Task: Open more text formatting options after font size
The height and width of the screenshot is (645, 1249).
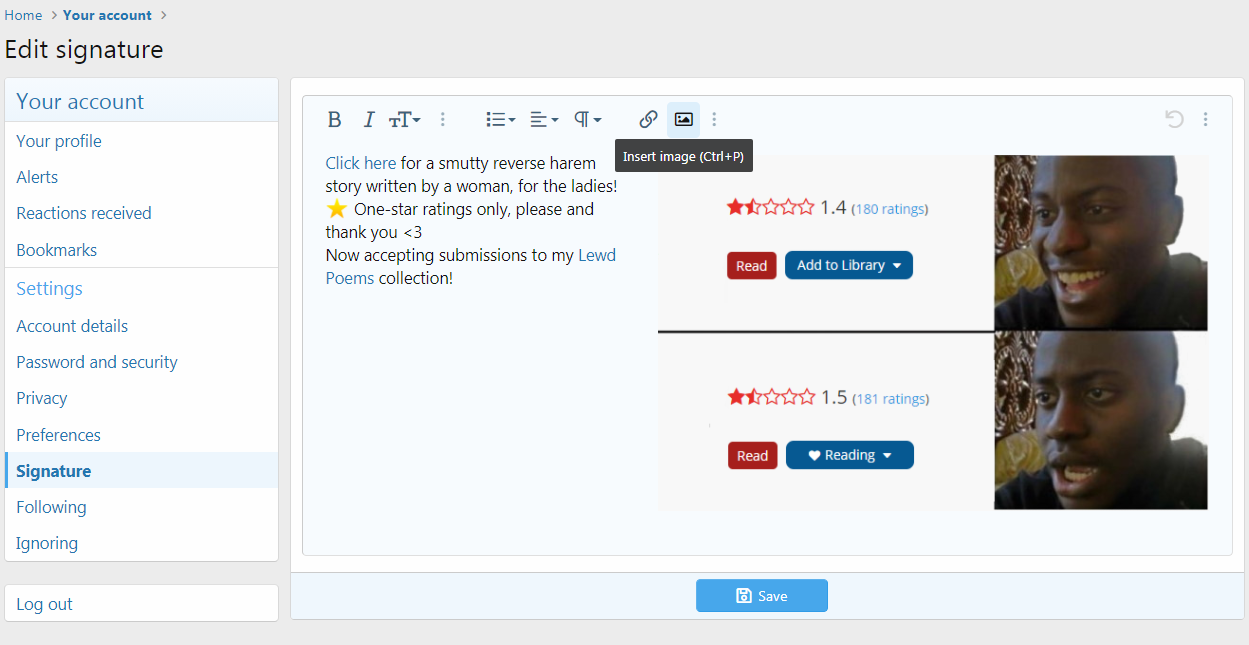Action: tap(443, 120)
